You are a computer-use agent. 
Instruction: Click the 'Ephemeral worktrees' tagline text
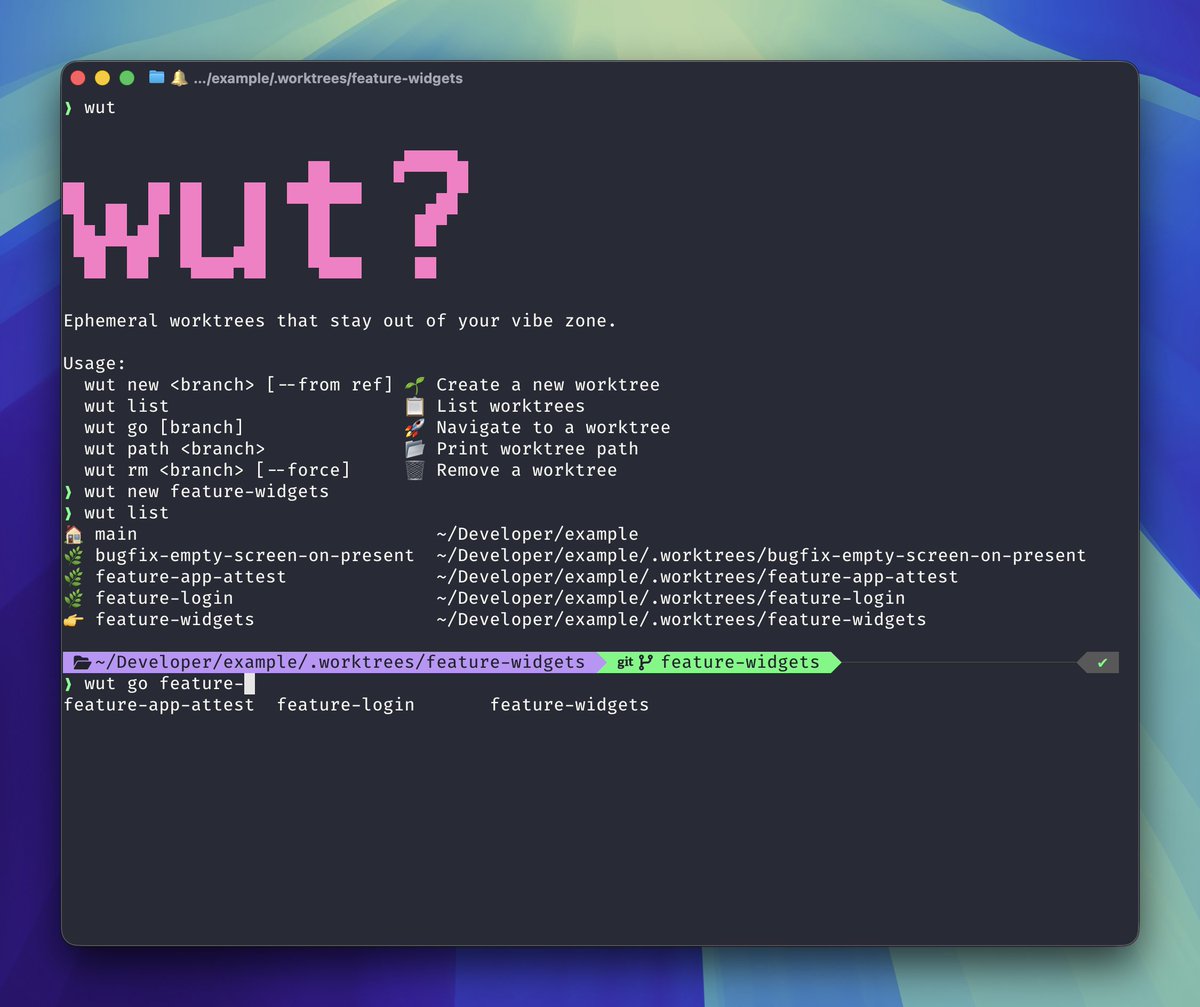[x=340, y=321]
